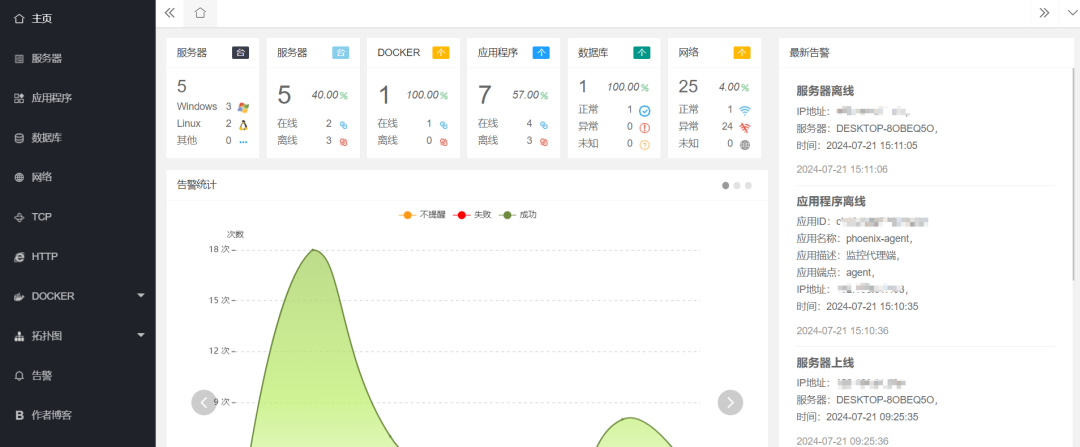Go to next chart with right arrow
This screenshot has height=447, width=1080.
point(730,402)
